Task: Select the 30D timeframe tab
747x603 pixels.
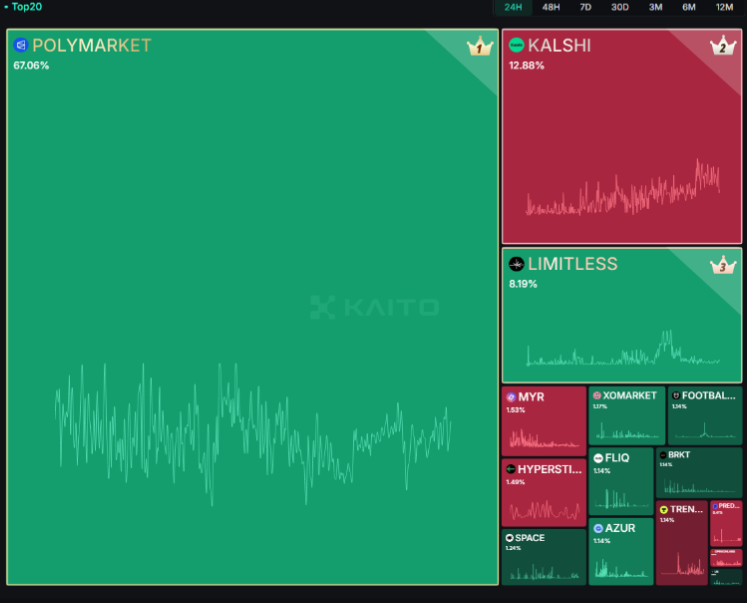Action: pyautogui.click(x=620, y=7)
